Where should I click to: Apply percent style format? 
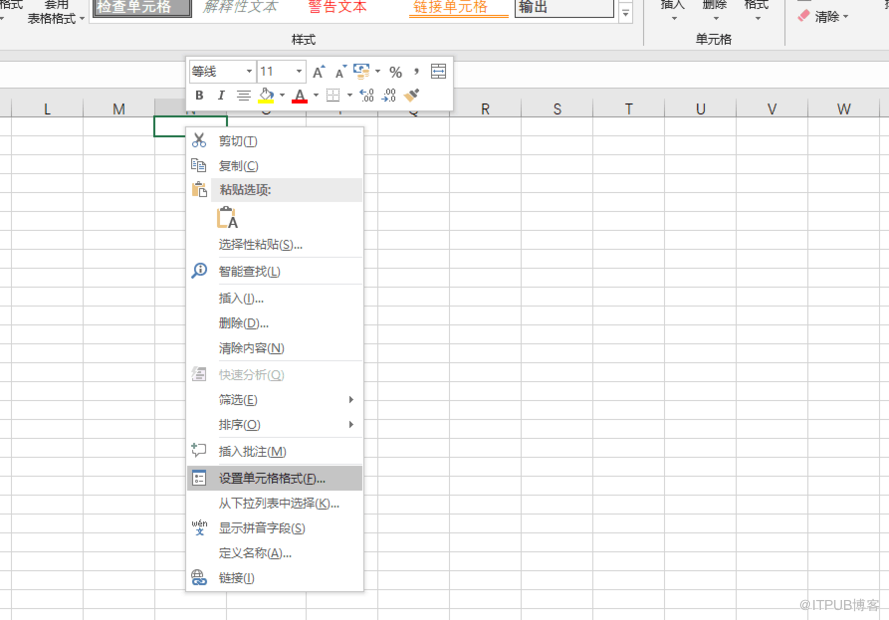click(395, 72)
